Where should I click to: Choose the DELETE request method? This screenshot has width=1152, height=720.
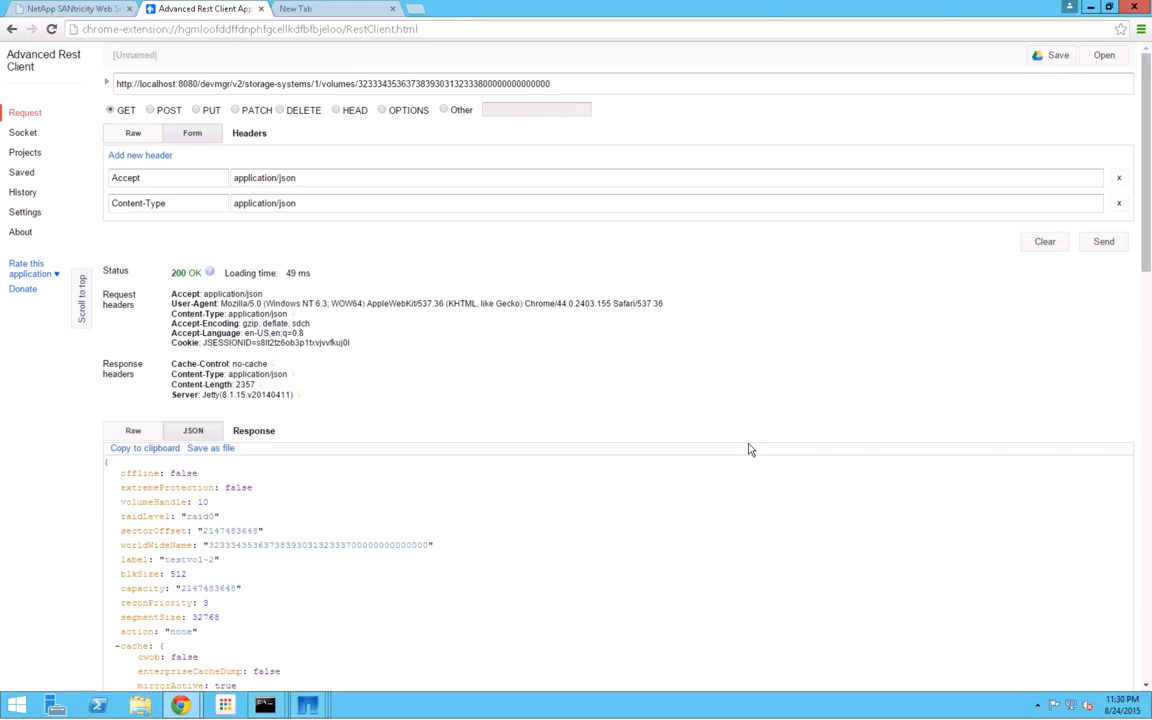[280, 110]
